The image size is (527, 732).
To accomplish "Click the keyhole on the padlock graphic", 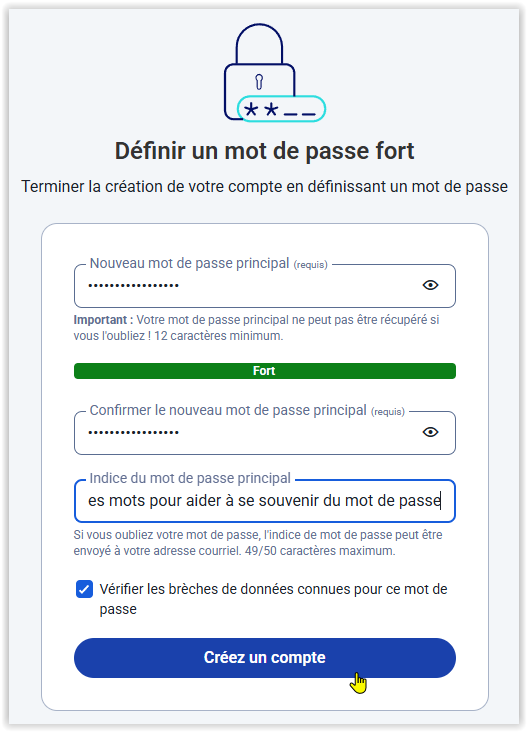I will [259, 82].
